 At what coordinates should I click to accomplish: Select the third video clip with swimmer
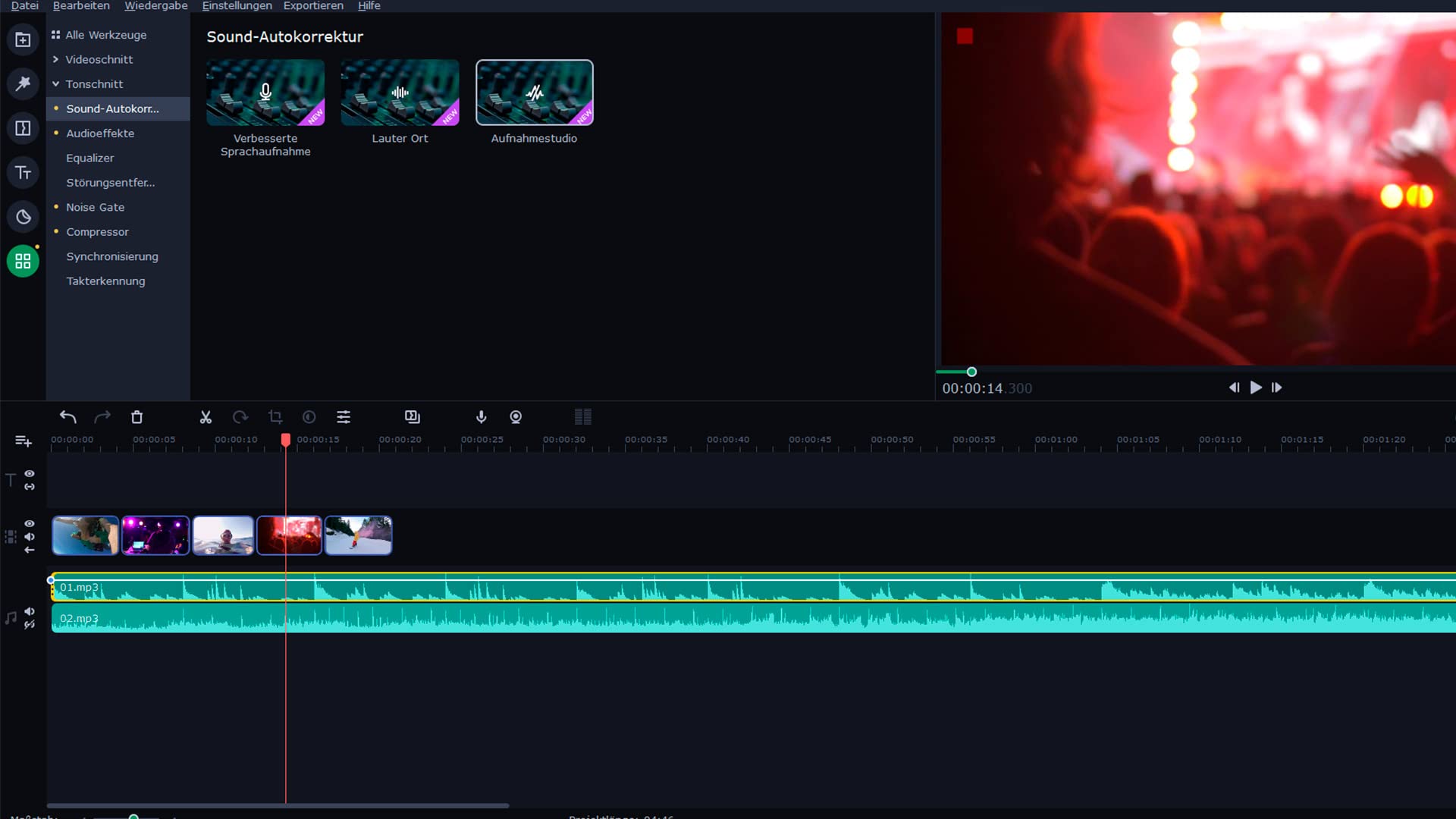coord(223,535)
